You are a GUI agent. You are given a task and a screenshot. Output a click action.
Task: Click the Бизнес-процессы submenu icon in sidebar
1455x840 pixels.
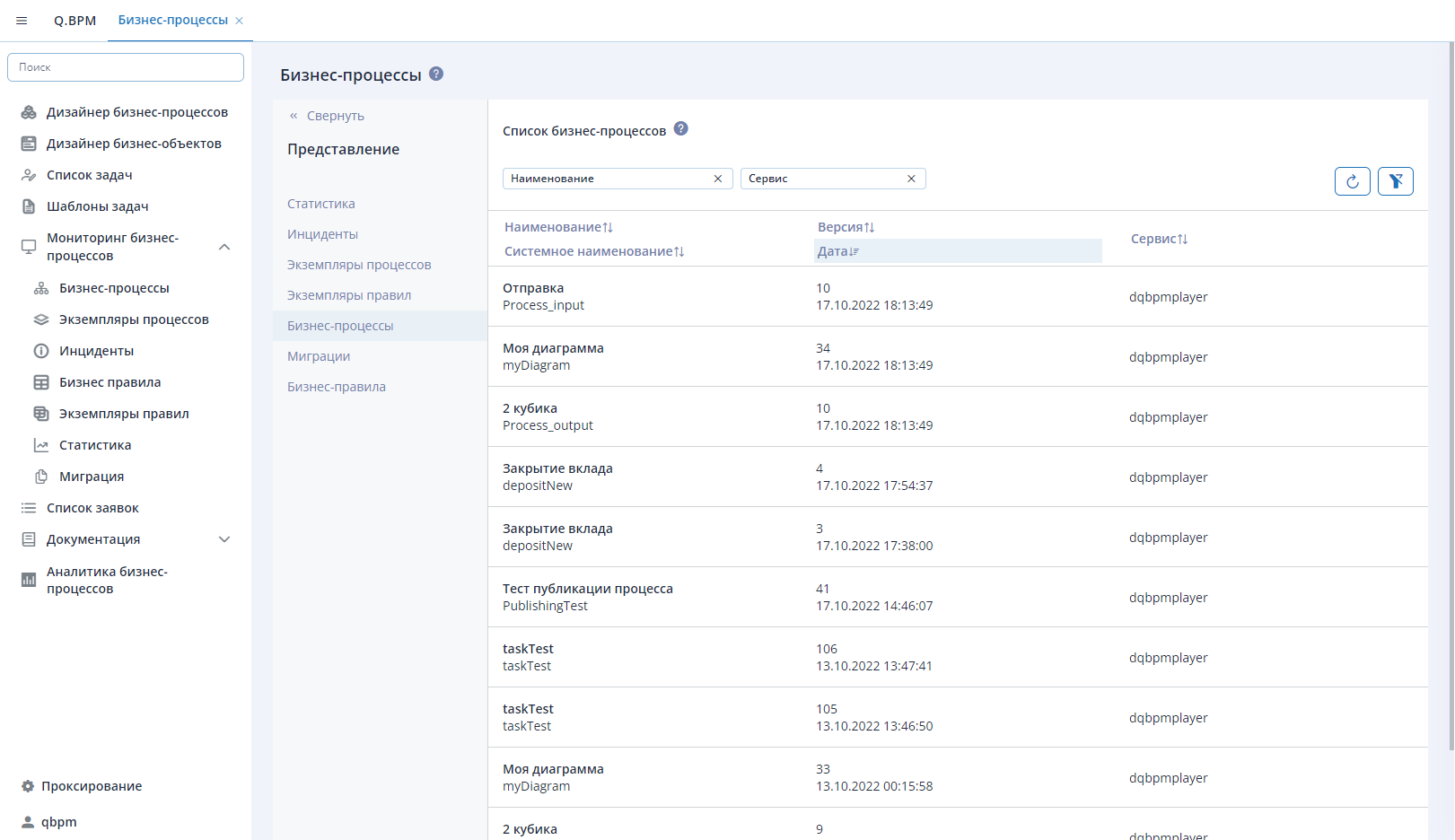[41, 288]
